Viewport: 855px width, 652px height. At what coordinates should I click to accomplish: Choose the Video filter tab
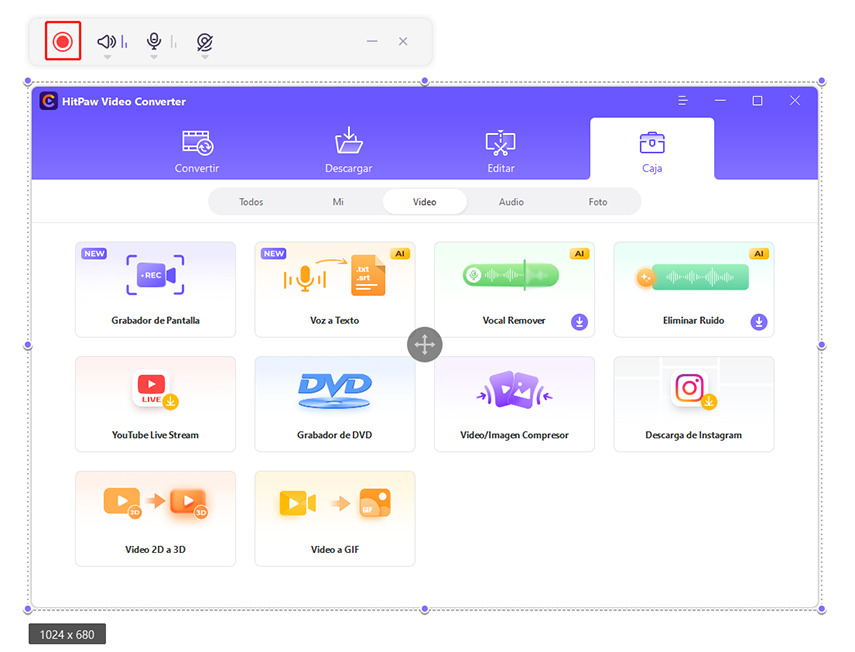coord(424,202)
